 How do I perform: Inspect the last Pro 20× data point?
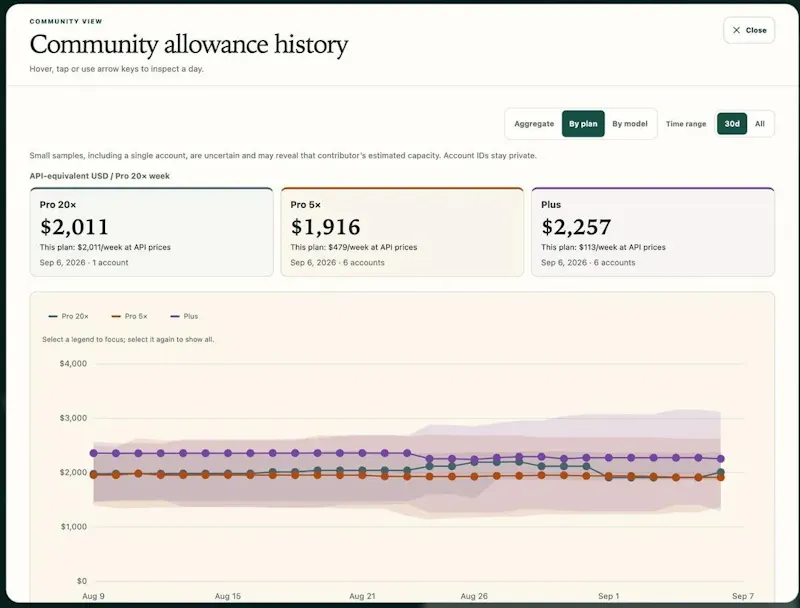point(720,472)
